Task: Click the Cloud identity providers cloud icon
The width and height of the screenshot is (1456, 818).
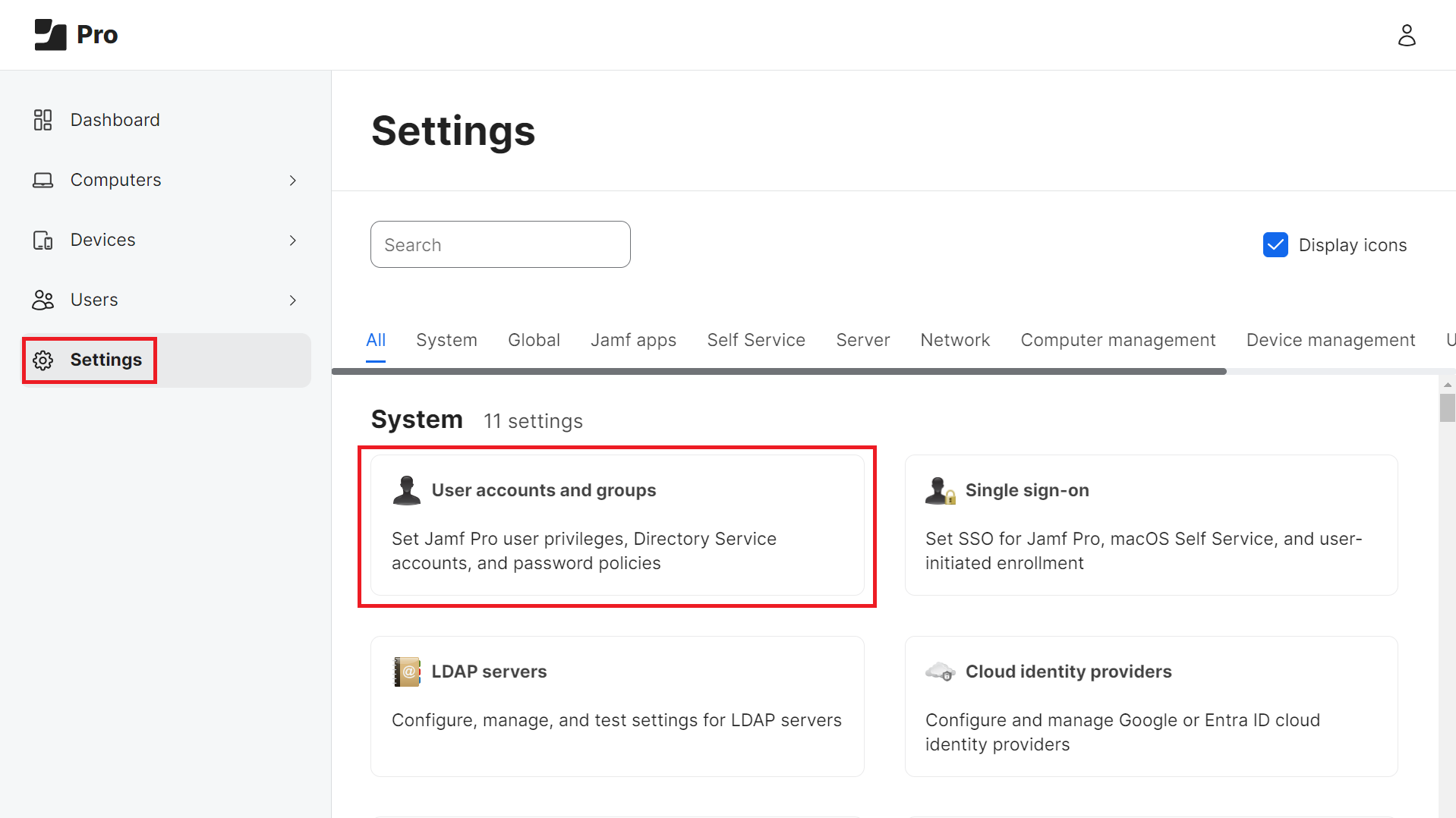Action: point(940,672)
